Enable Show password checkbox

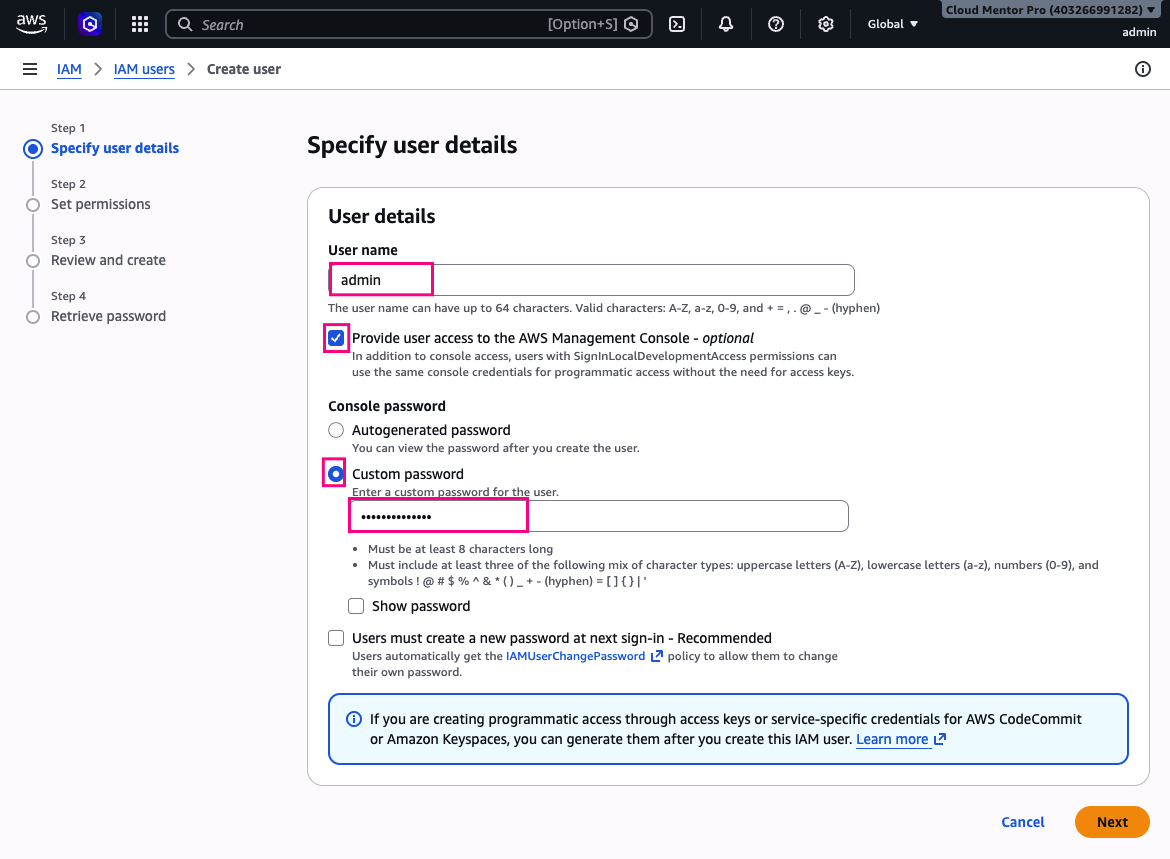tap(356, 606)
